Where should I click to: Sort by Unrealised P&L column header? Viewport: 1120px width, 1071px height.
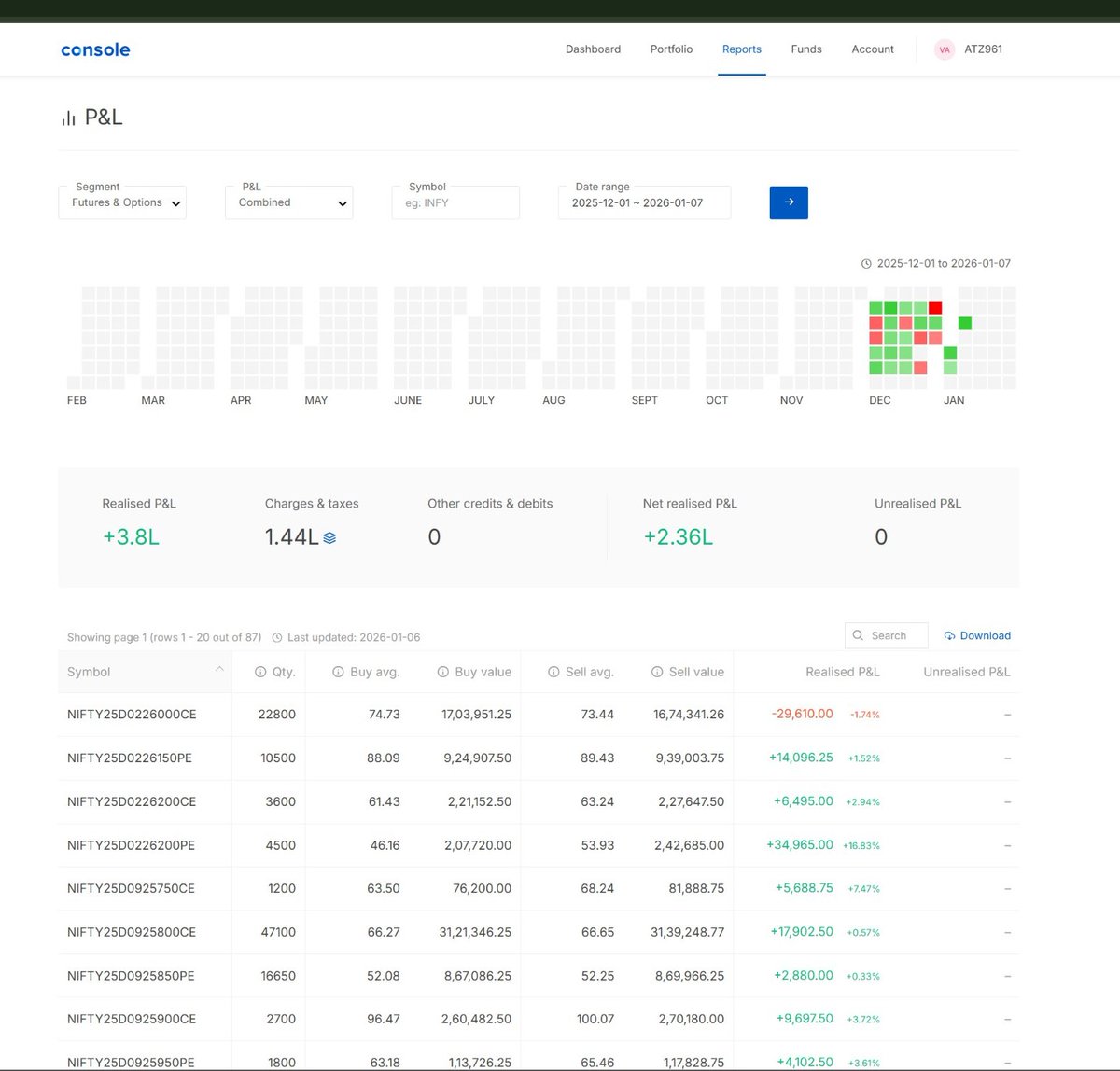click(x=967, y=672)
